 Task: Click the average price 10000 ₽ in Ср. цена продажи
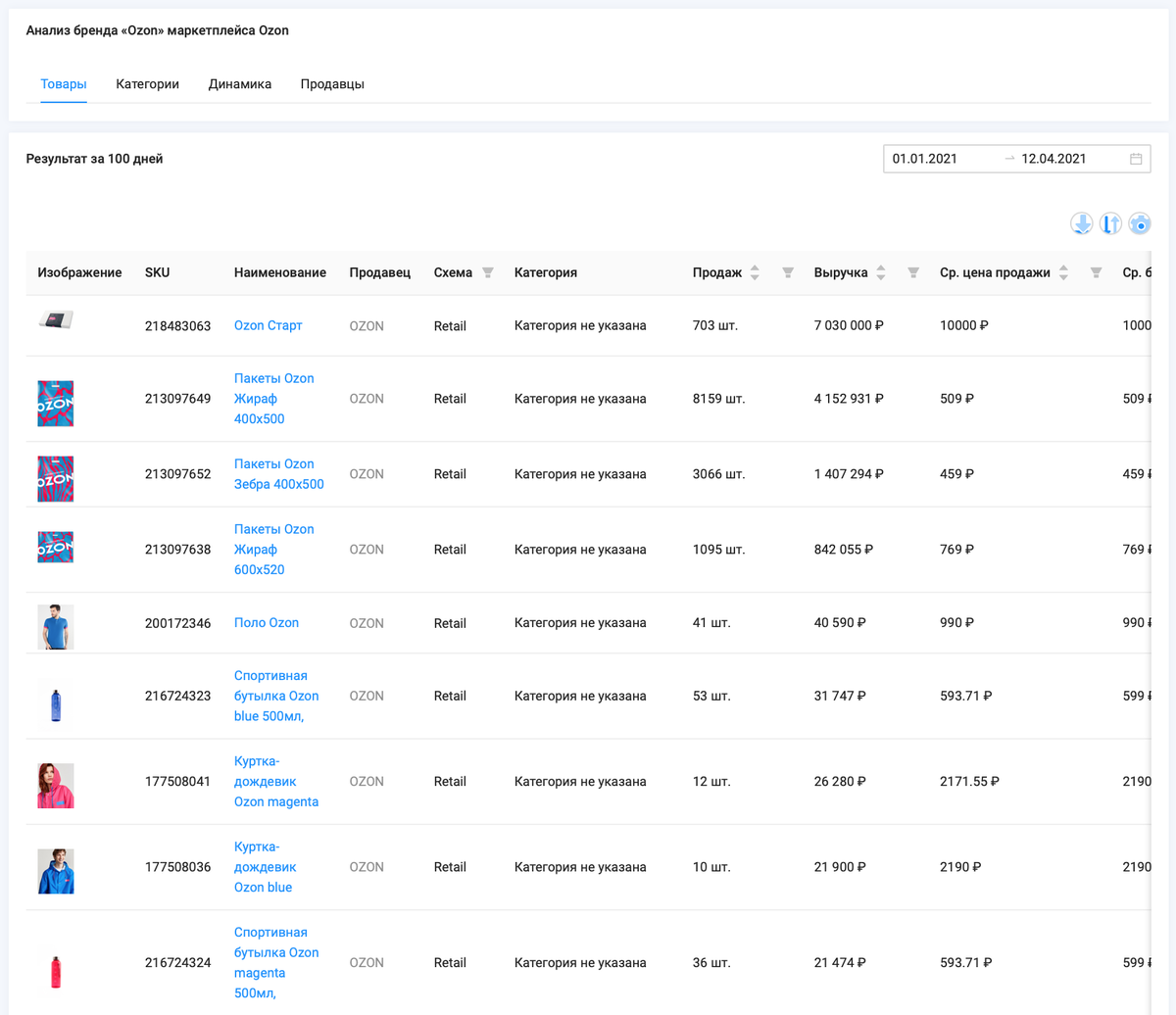[x=963, y=325]
